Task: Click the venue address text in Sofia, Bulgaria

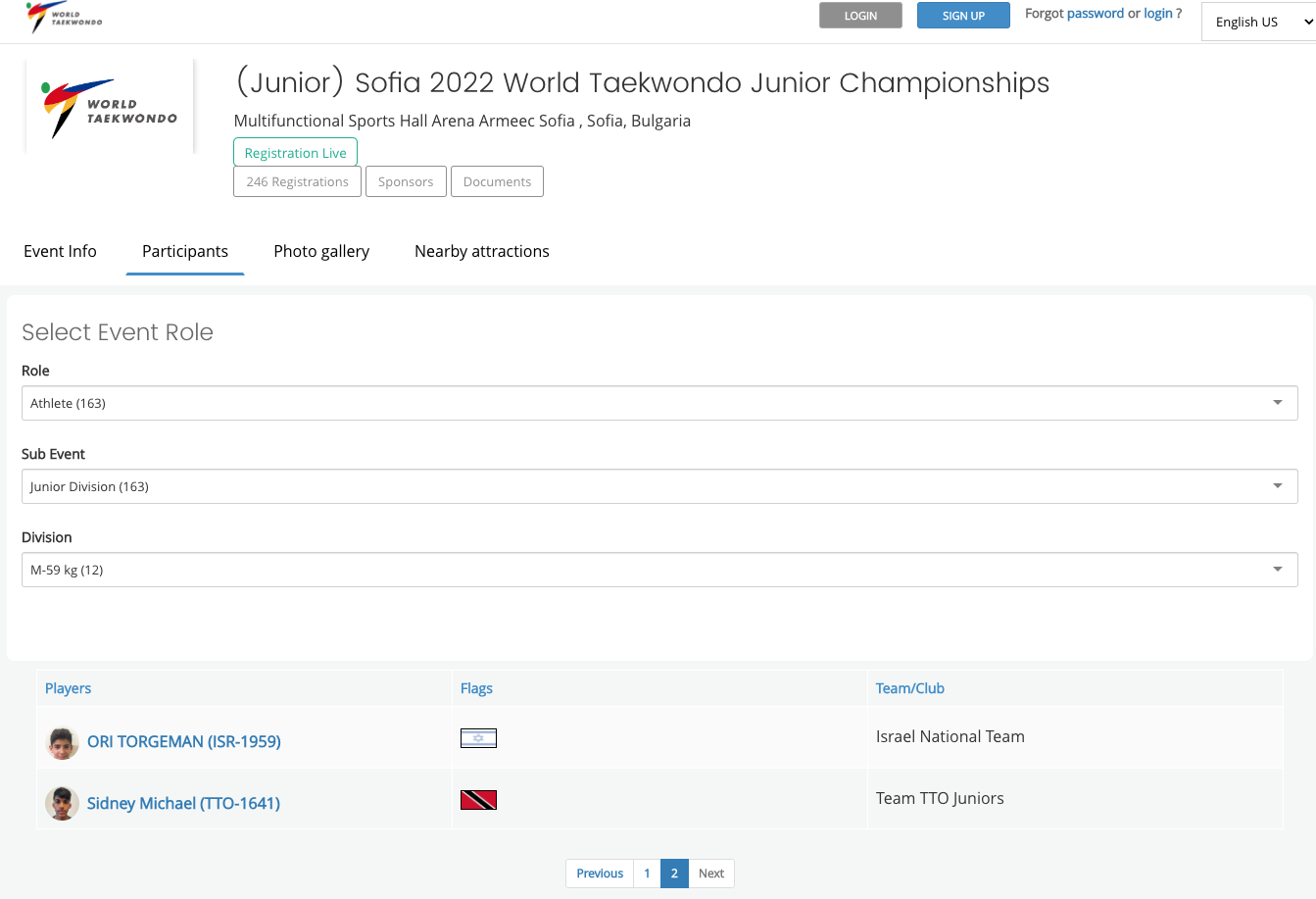Action: tap(463, 121)
